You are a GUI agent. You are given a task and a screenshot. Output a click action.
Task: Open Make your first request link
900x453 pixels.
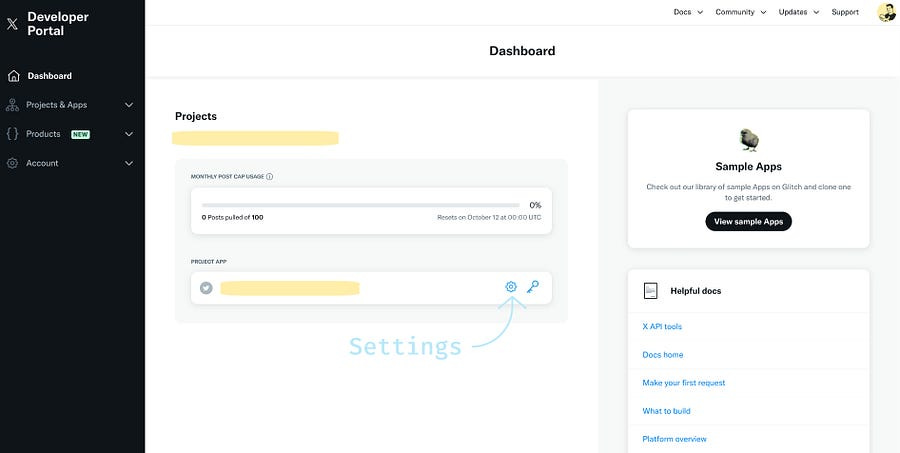(x=684, y=383)
